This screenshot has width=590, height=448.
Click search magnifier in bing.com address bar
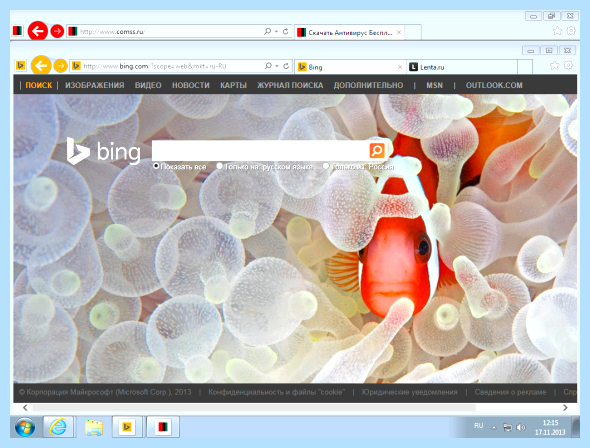point(268,66)
